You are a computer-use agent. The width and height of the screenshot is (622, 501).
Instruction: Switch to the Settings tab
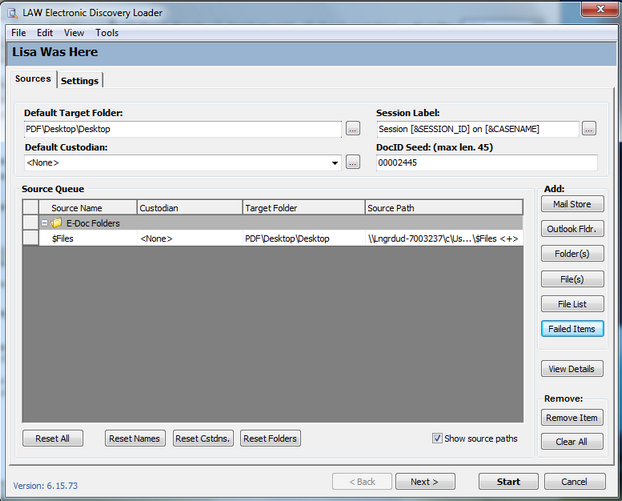[80, 81]
